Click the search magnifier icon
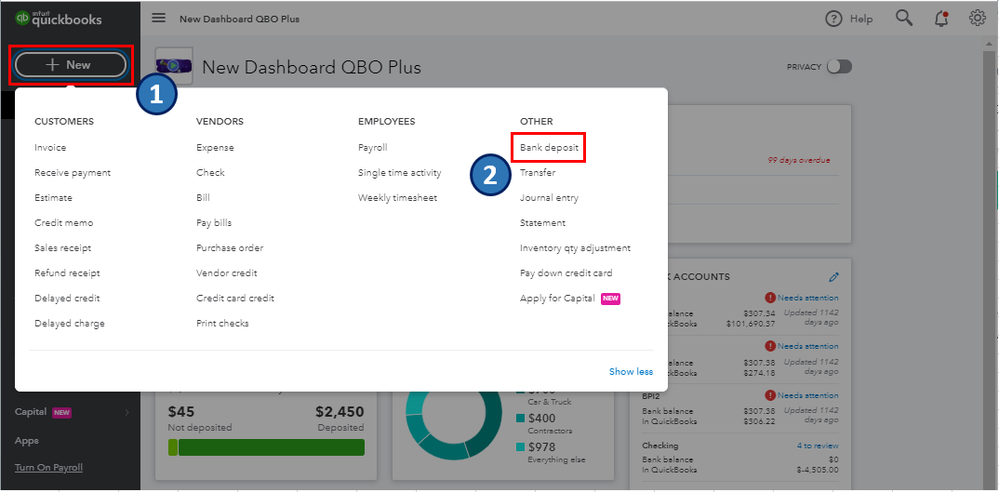999x492 pixels. pos(904,18)
